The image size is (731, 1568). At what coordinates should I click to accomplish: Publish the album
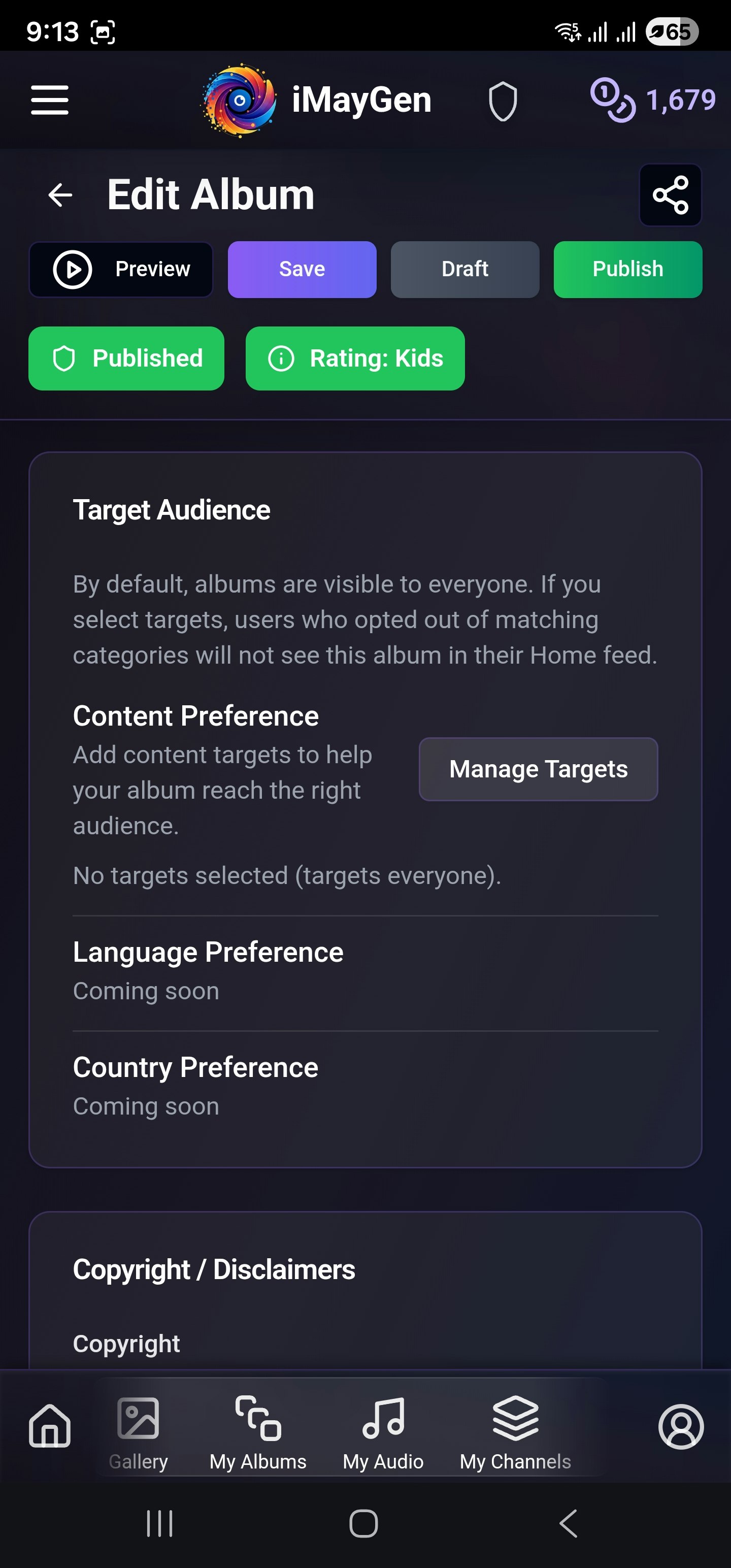627,269
